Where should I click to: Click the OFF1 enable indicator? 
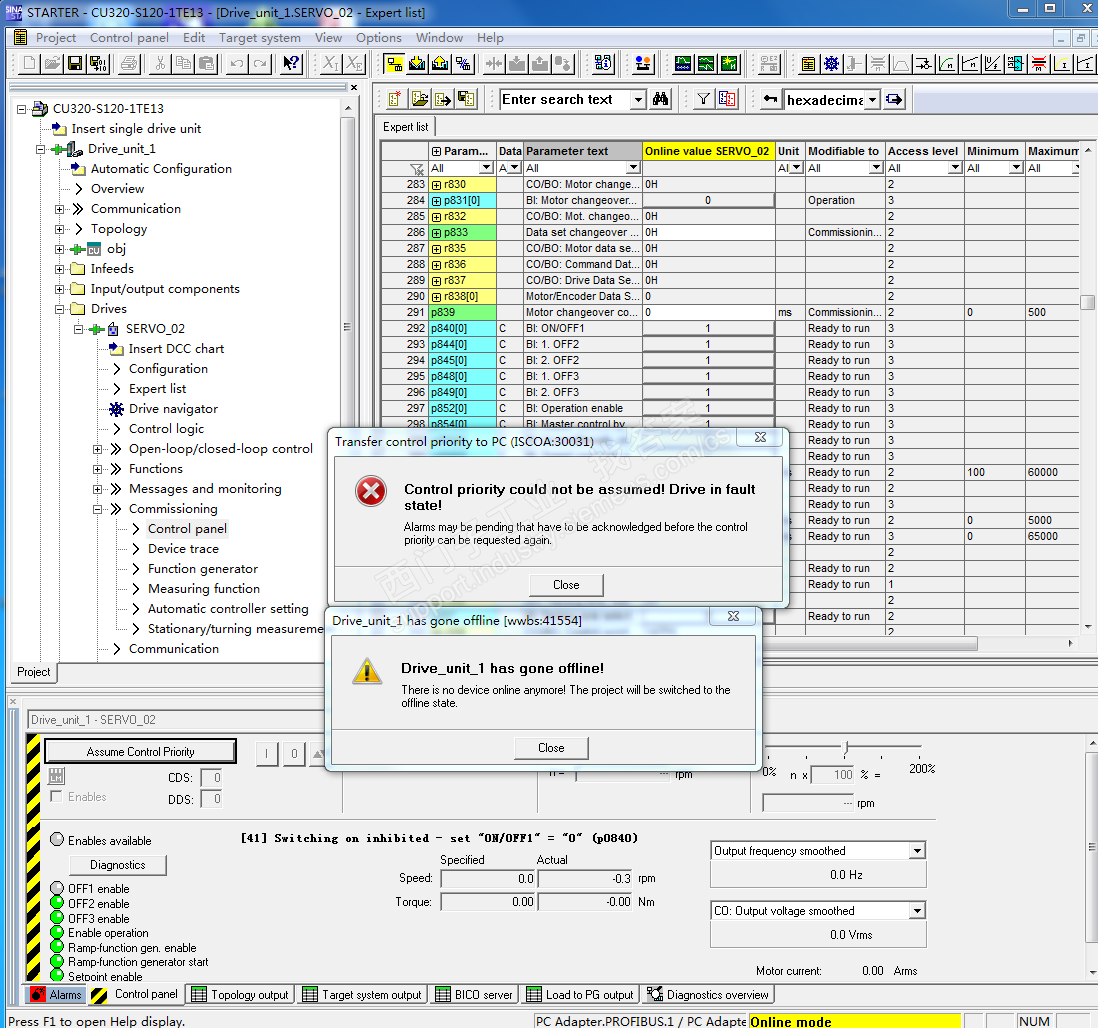[57, 888]
